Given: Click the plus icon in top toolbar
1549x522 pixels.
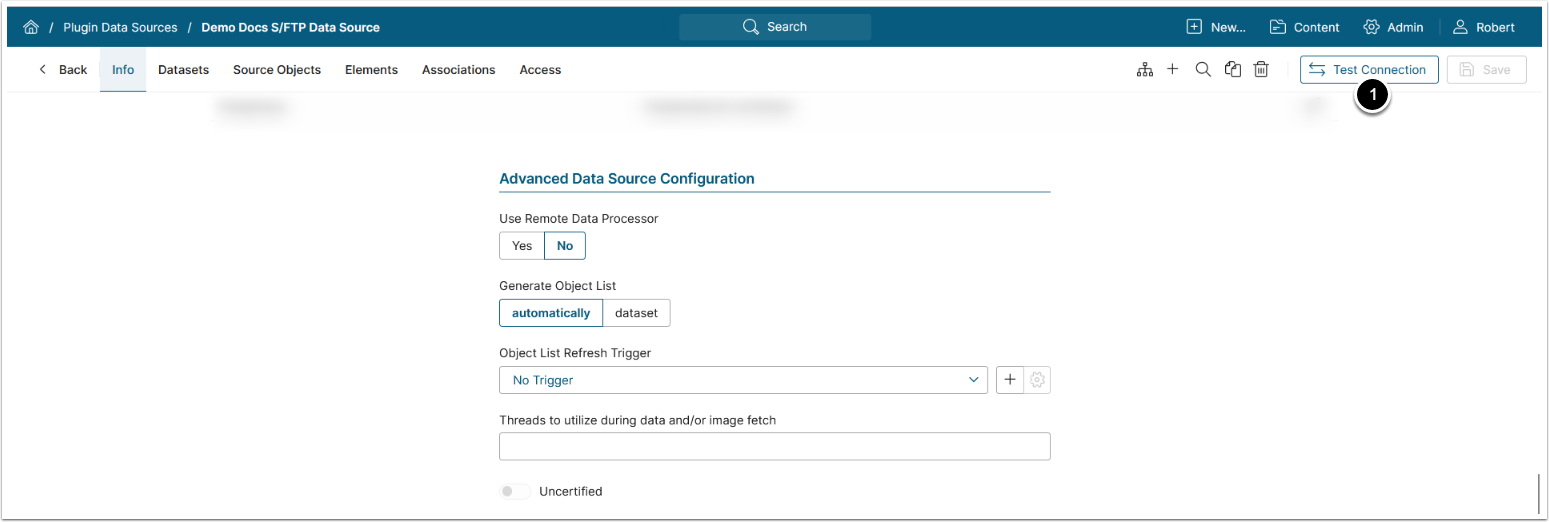Looking at the screenshot, I should pyautogui.click(x=1173, y=70).
